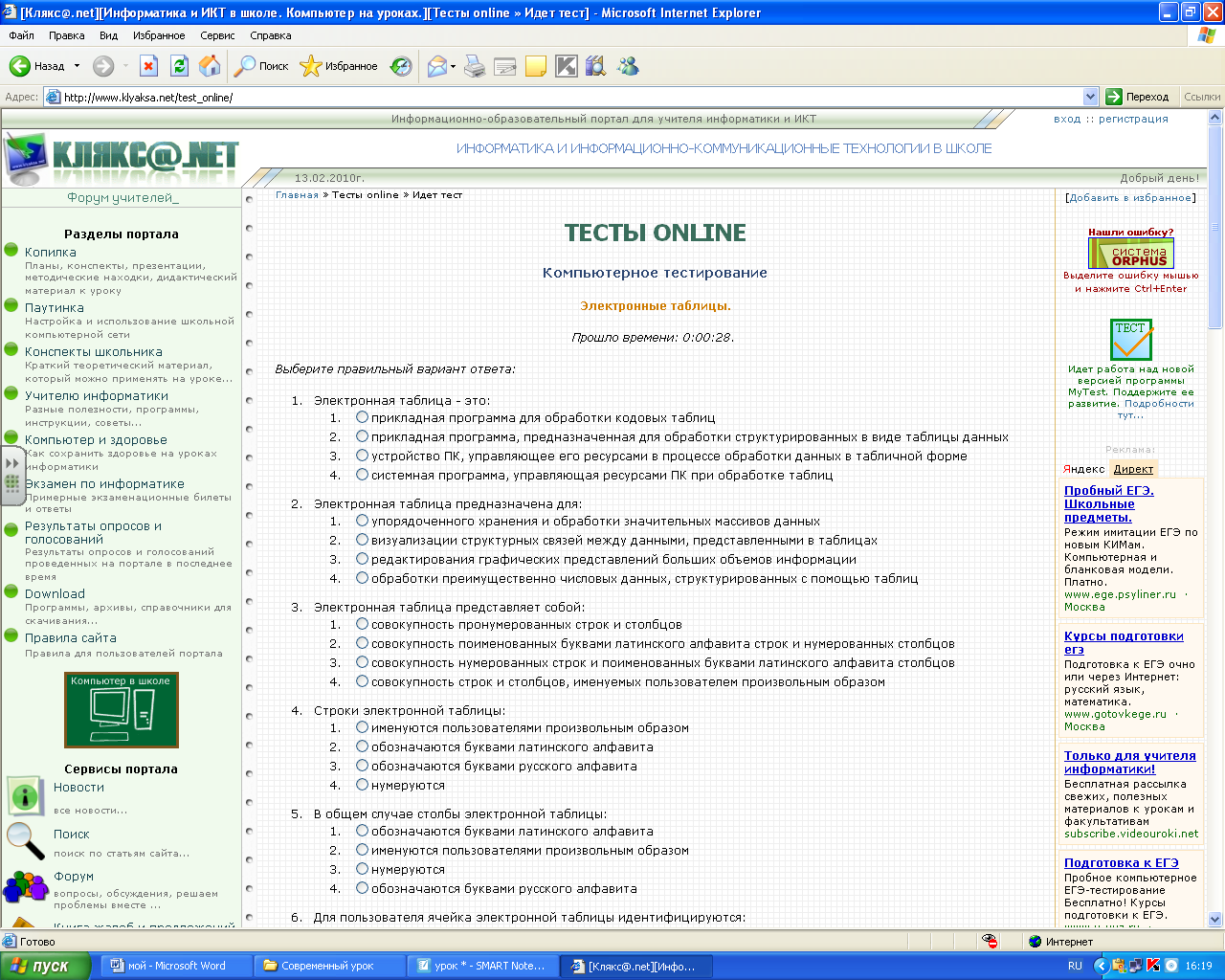Expand the address bar URL dropdown

coord(1090,97)
